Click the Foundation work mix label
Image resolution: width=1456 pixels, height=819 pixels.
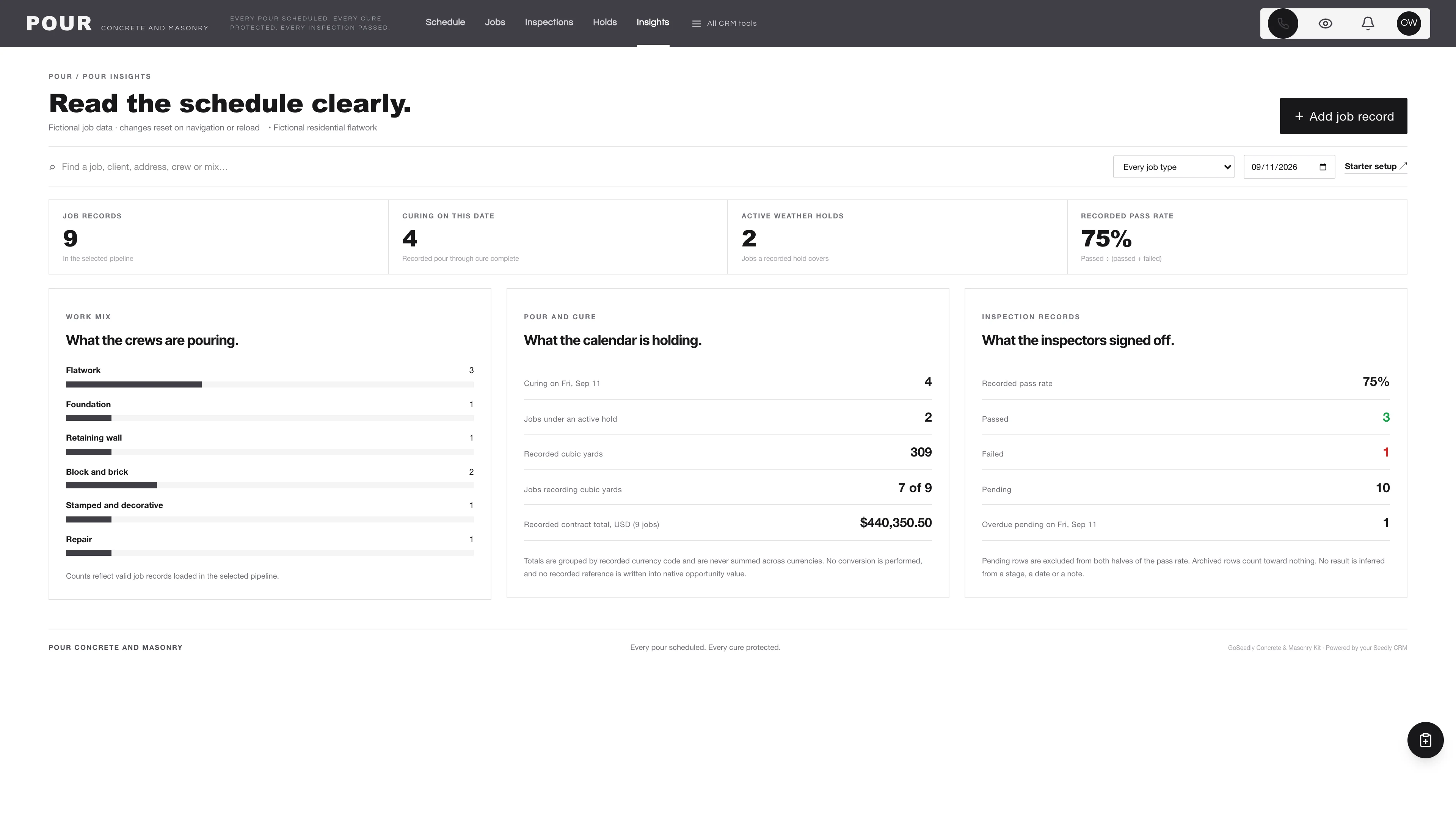88,404
